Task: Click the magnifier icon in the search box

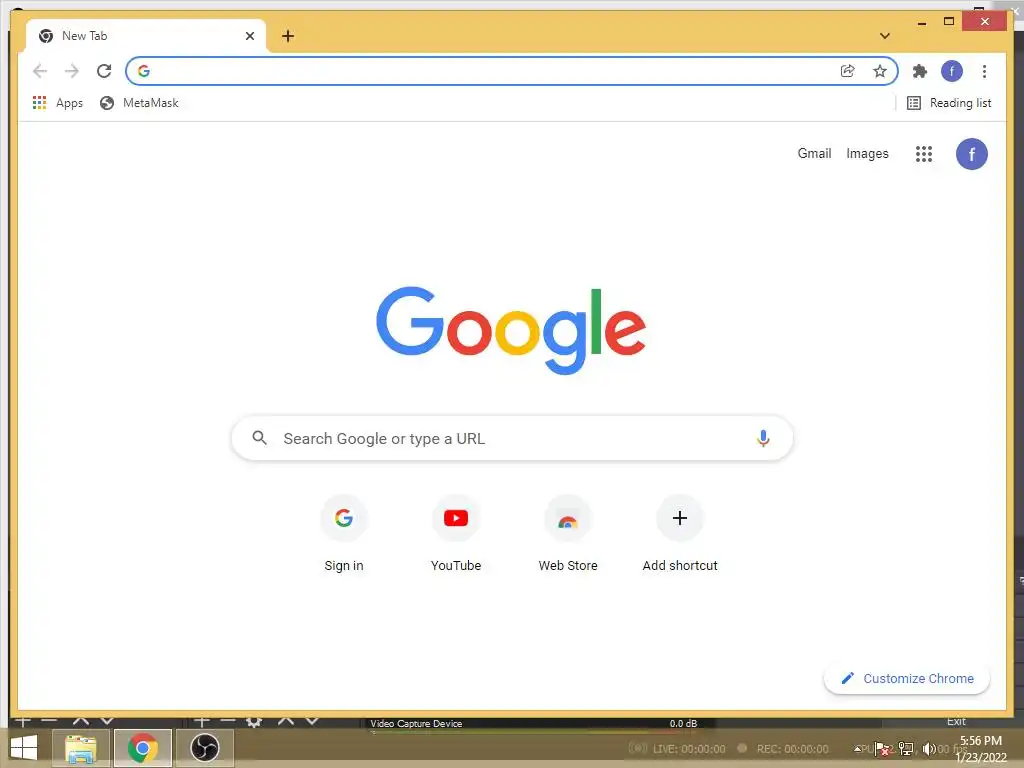Action: (259, 438)
